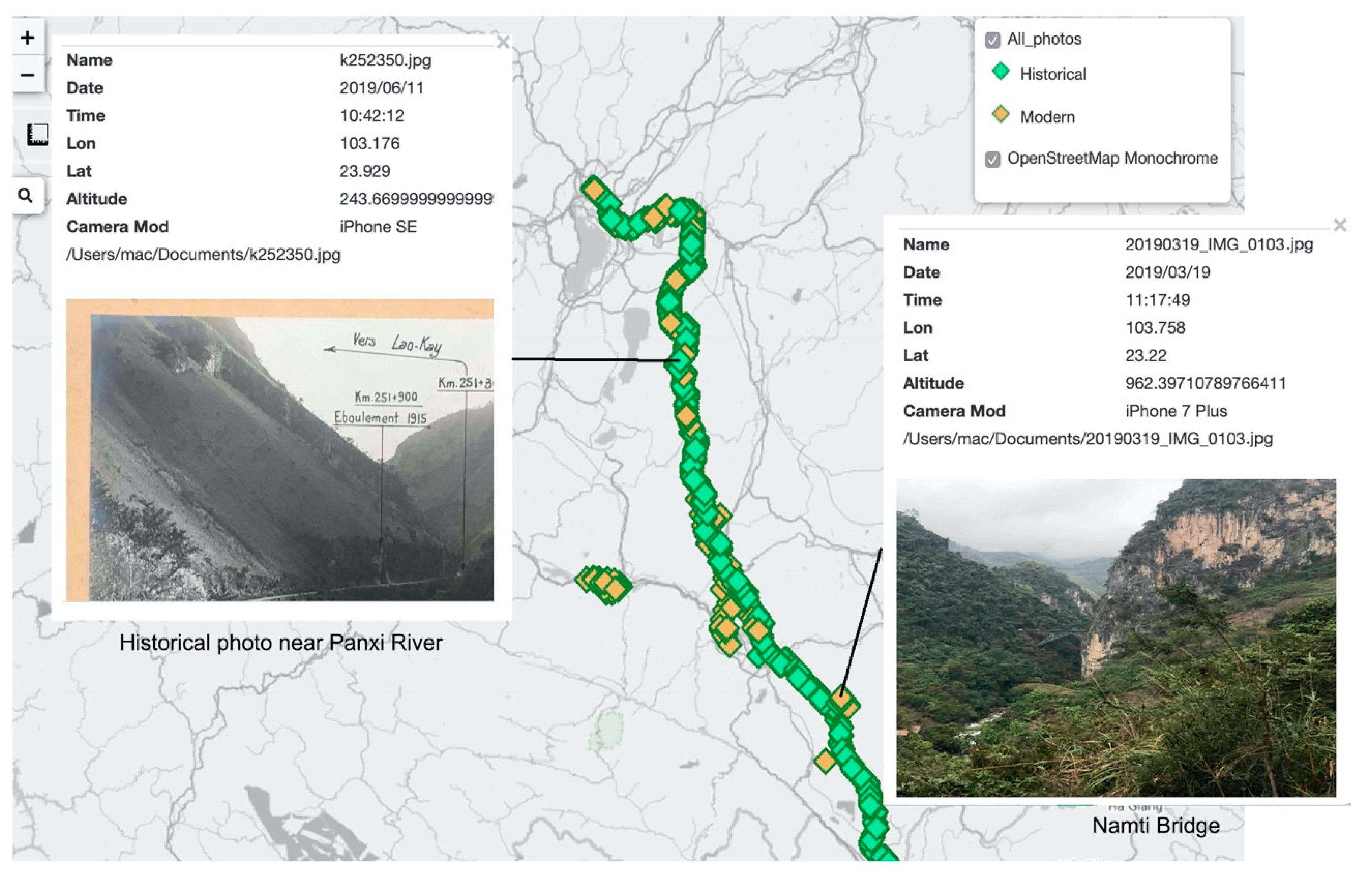Click the orange Modern diamond legend icon

point(1000,115)
